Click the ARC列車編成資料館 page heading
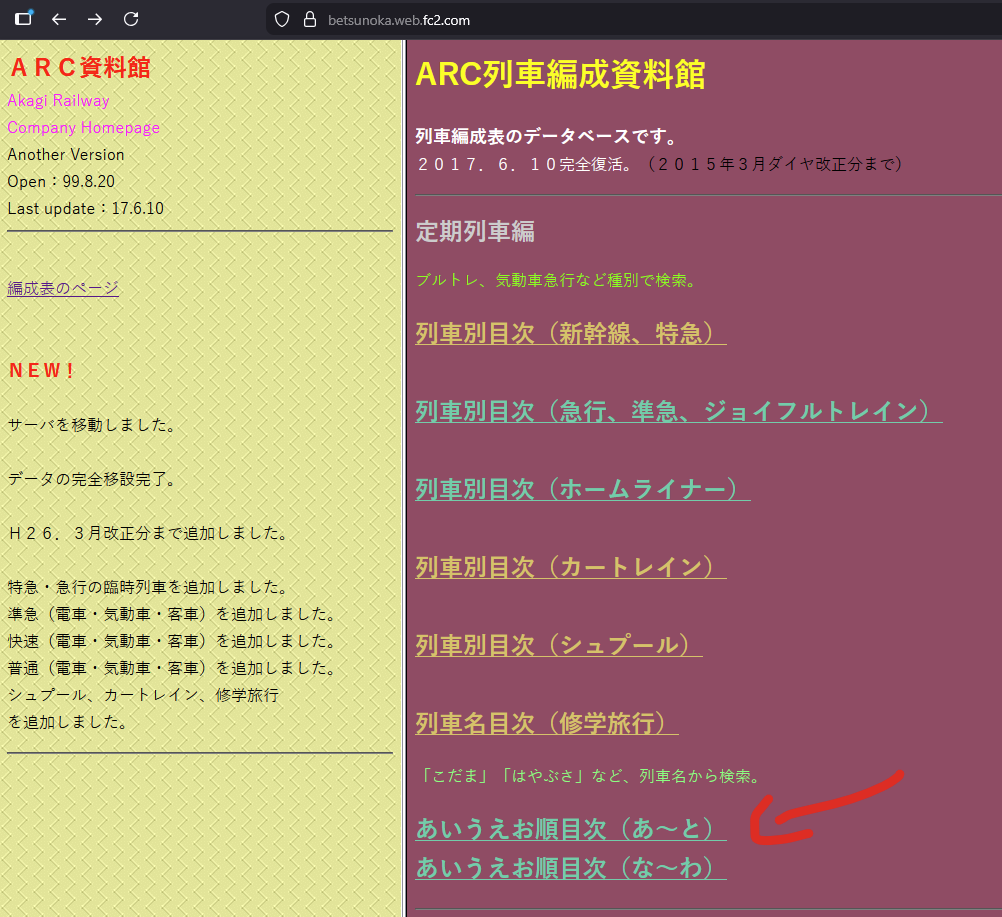 pyautogui.click(x=560, y=75)
